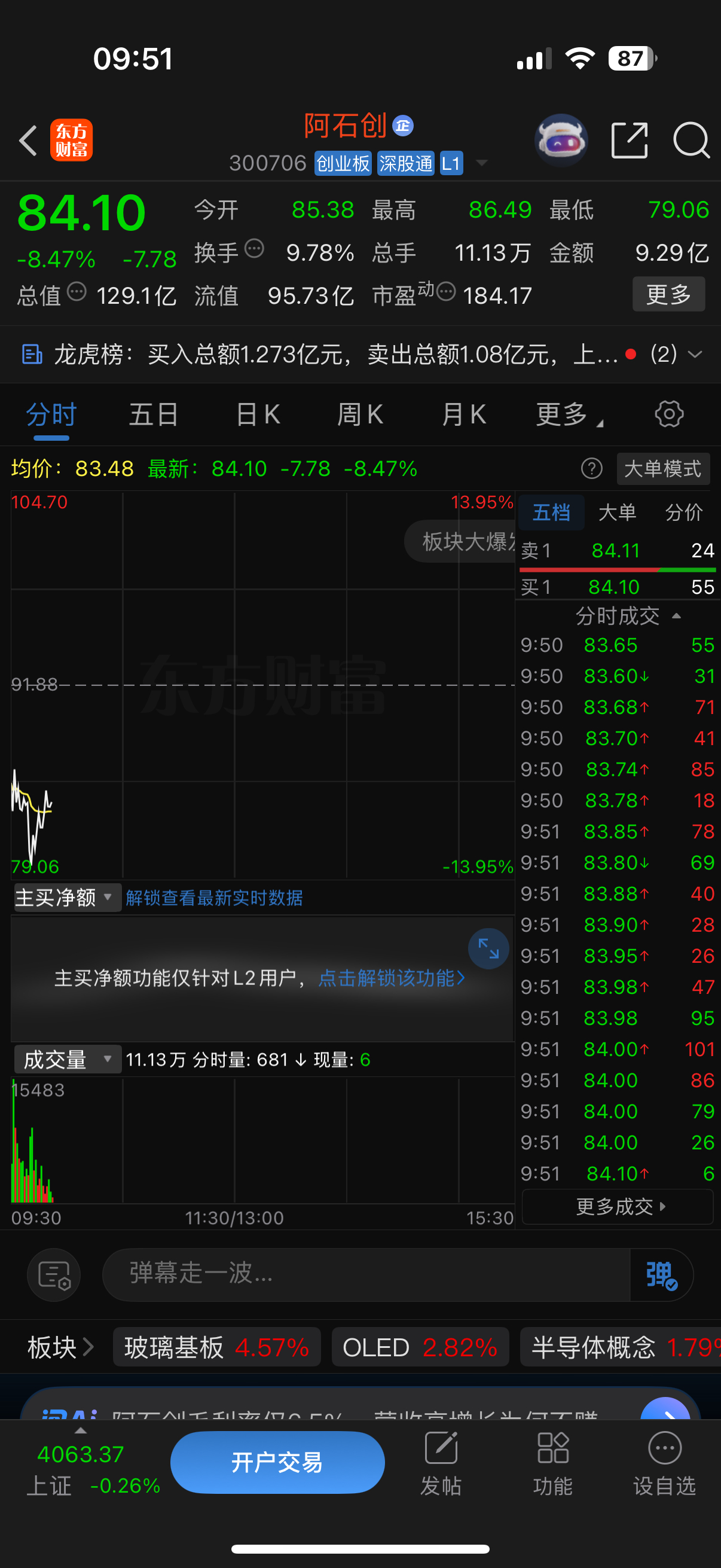Switch to 五日 chart tab

(x=153, y=414)
